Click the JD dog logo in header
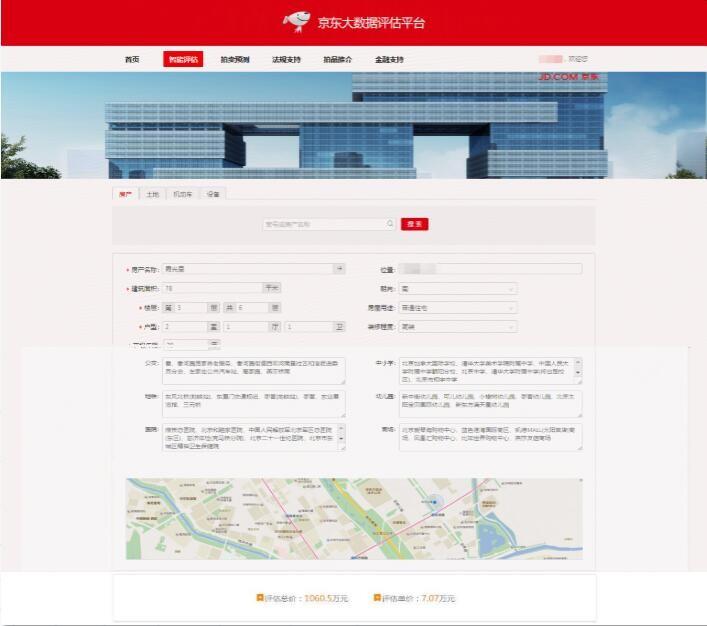The width and height of the screenshot is (707, 626). [x=297, y=22]
